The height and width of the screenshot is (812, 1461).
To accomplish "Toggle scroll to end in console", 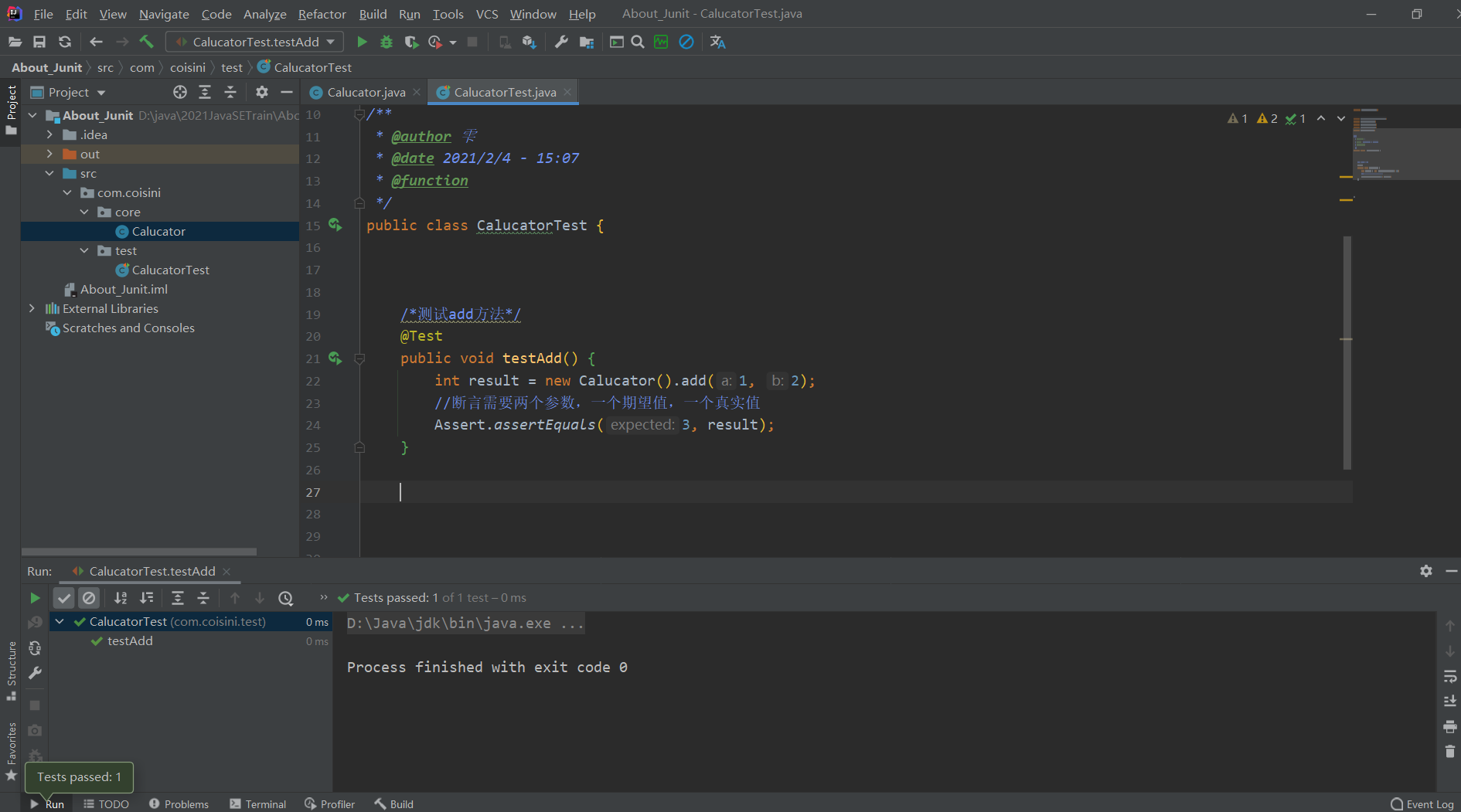I will tap(1450, 702).
